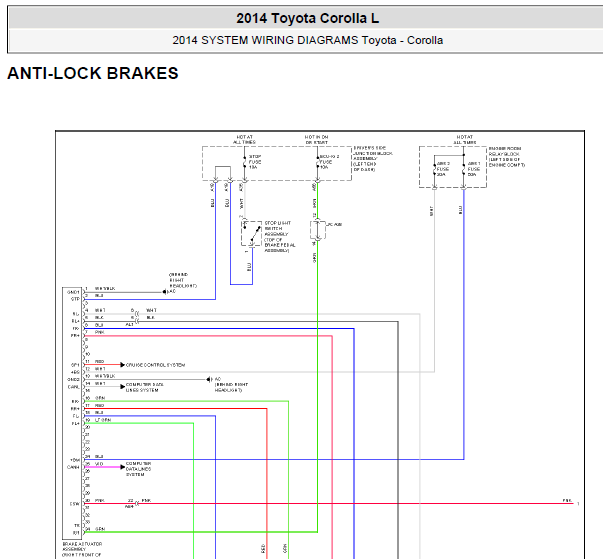Click the +BM terminal label

tap(75, 460)
